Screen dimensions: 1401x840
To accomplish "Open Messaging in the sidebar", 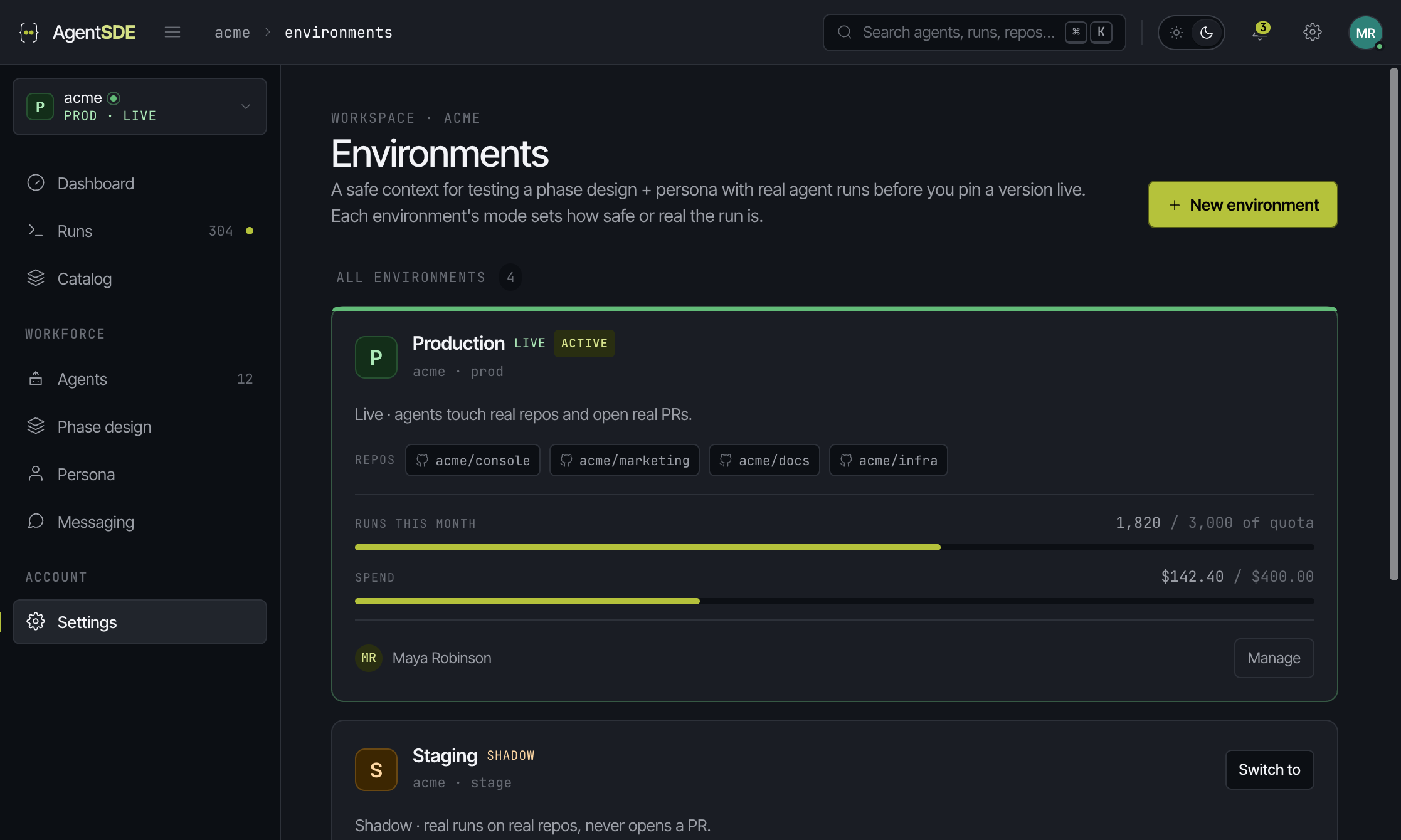I will [140, 522].
